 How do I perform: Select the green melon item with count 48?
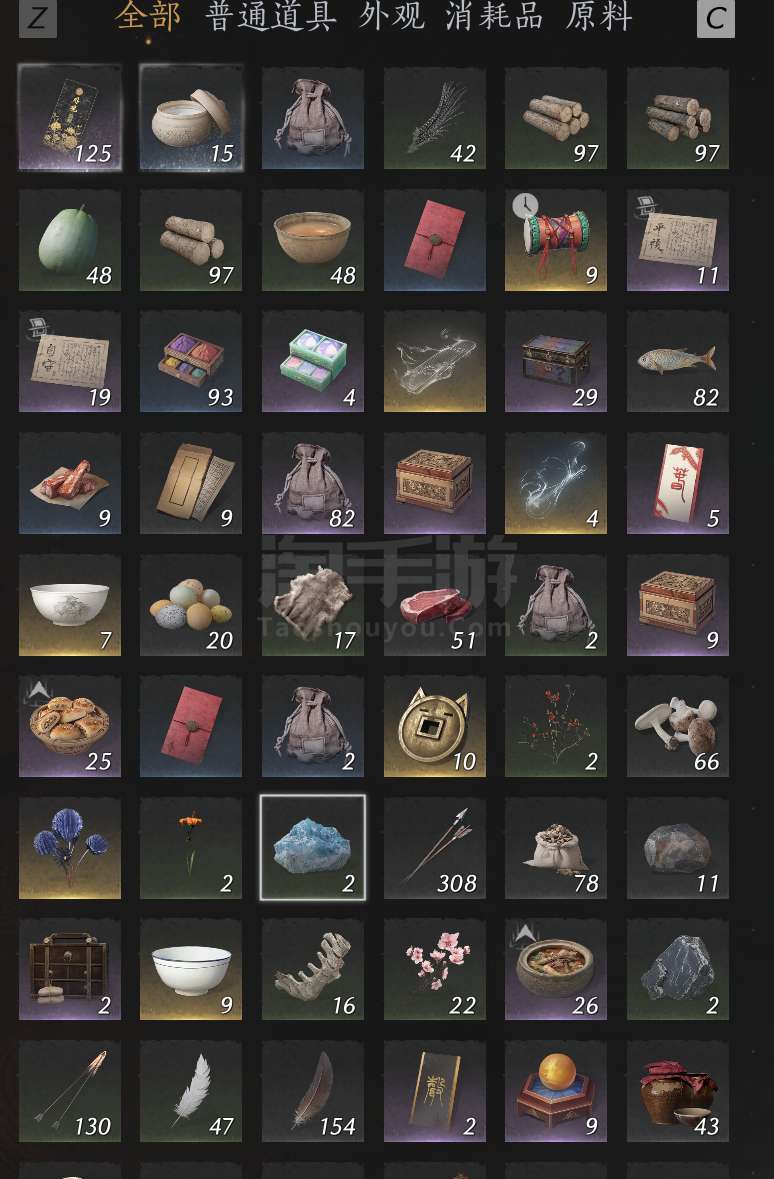69,240
